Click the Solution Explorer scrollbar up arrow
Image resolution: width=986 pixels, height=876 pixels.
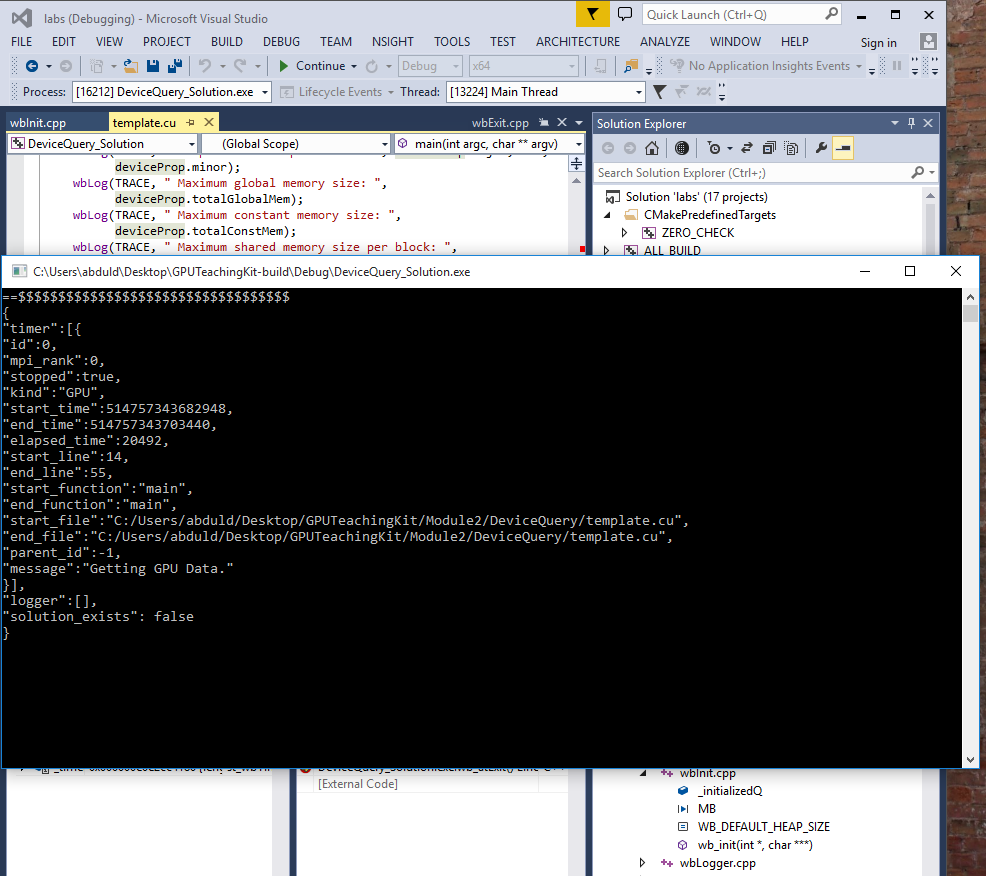tap(930, 196)
